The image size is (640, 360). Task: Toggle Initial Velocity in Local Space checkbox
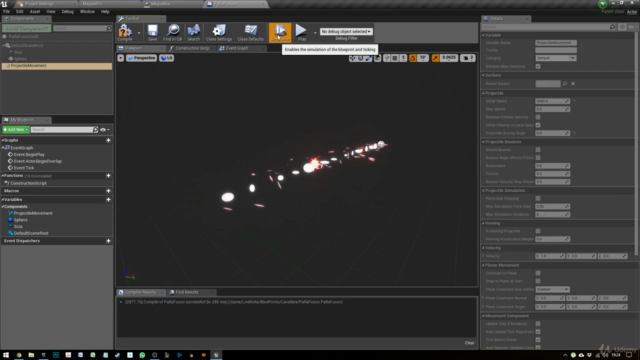[538, 125]
